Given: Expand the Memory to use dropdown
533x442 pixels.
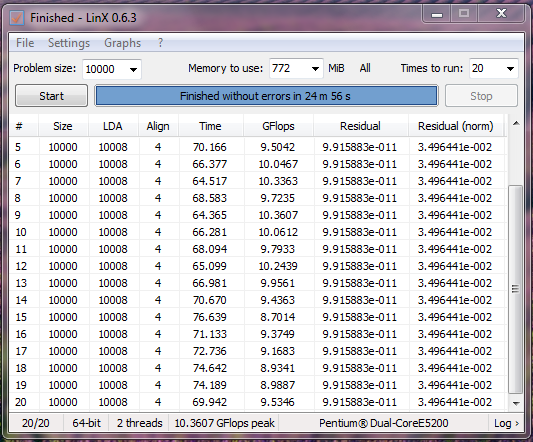Looking at the screenshot, I should point(315,68).
